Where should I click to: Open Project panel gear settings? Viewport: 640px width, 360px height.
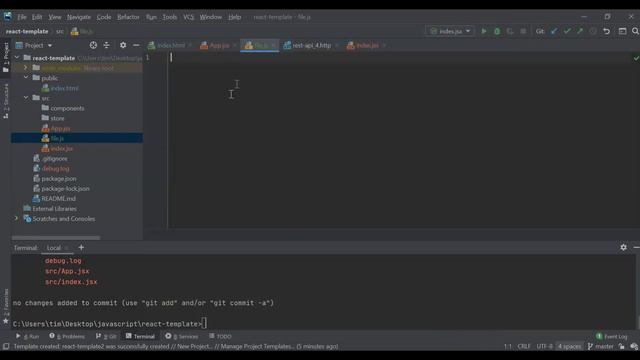coord(123,45)
